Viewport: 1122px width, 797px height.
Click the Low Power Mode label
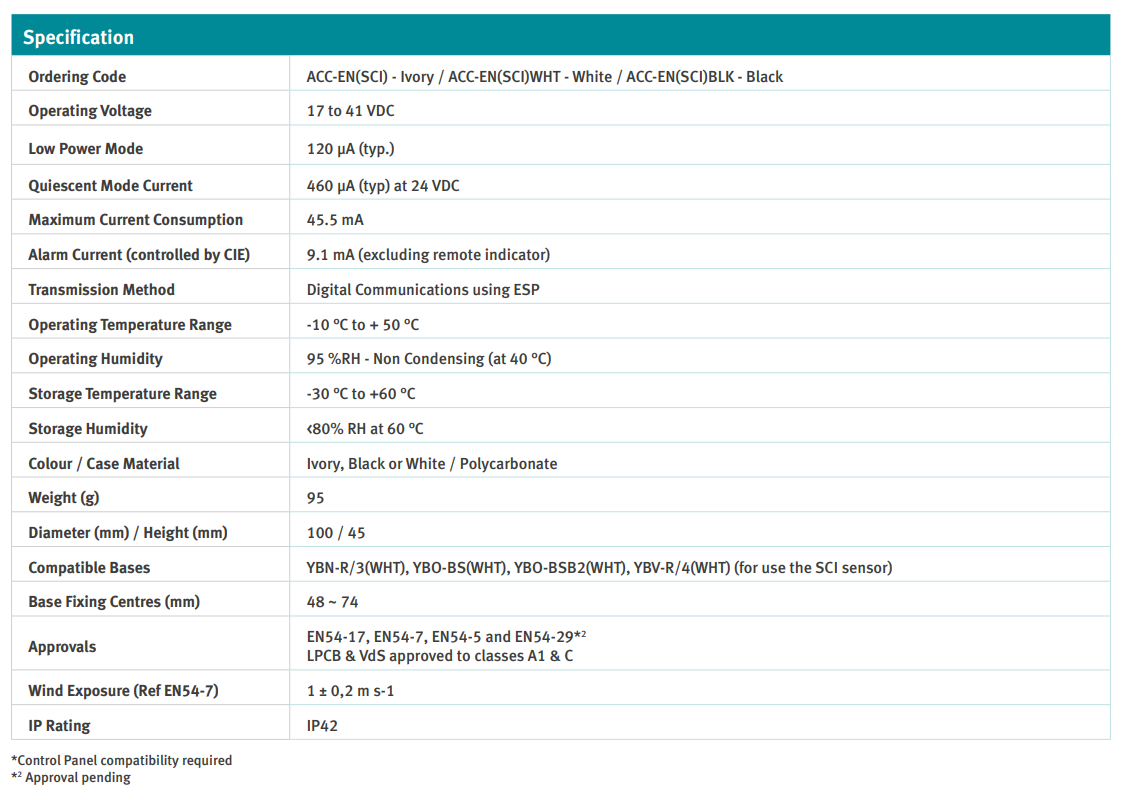tap(86, 149)
